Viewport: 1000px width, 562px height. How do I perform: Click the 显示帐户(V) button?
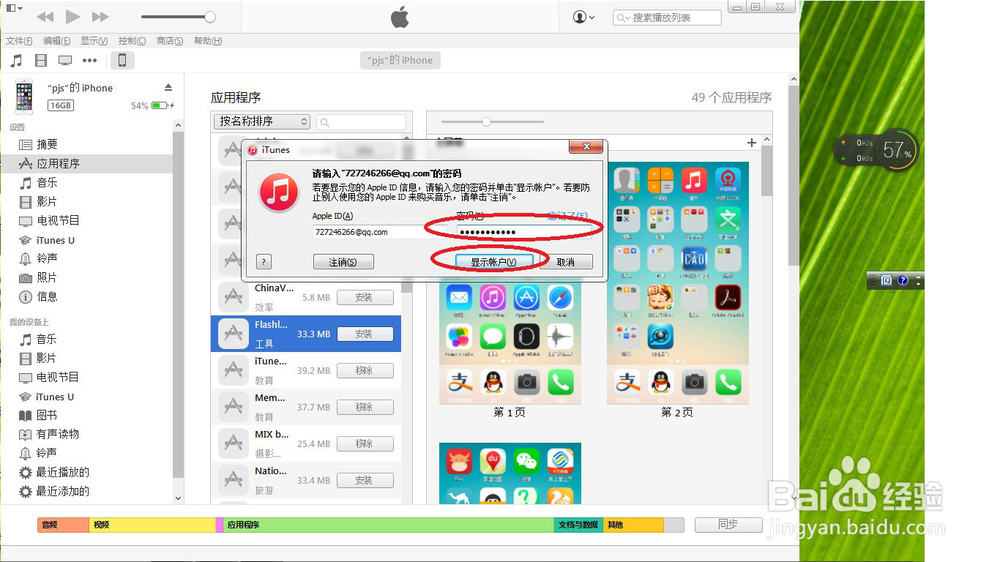point(493,262)
